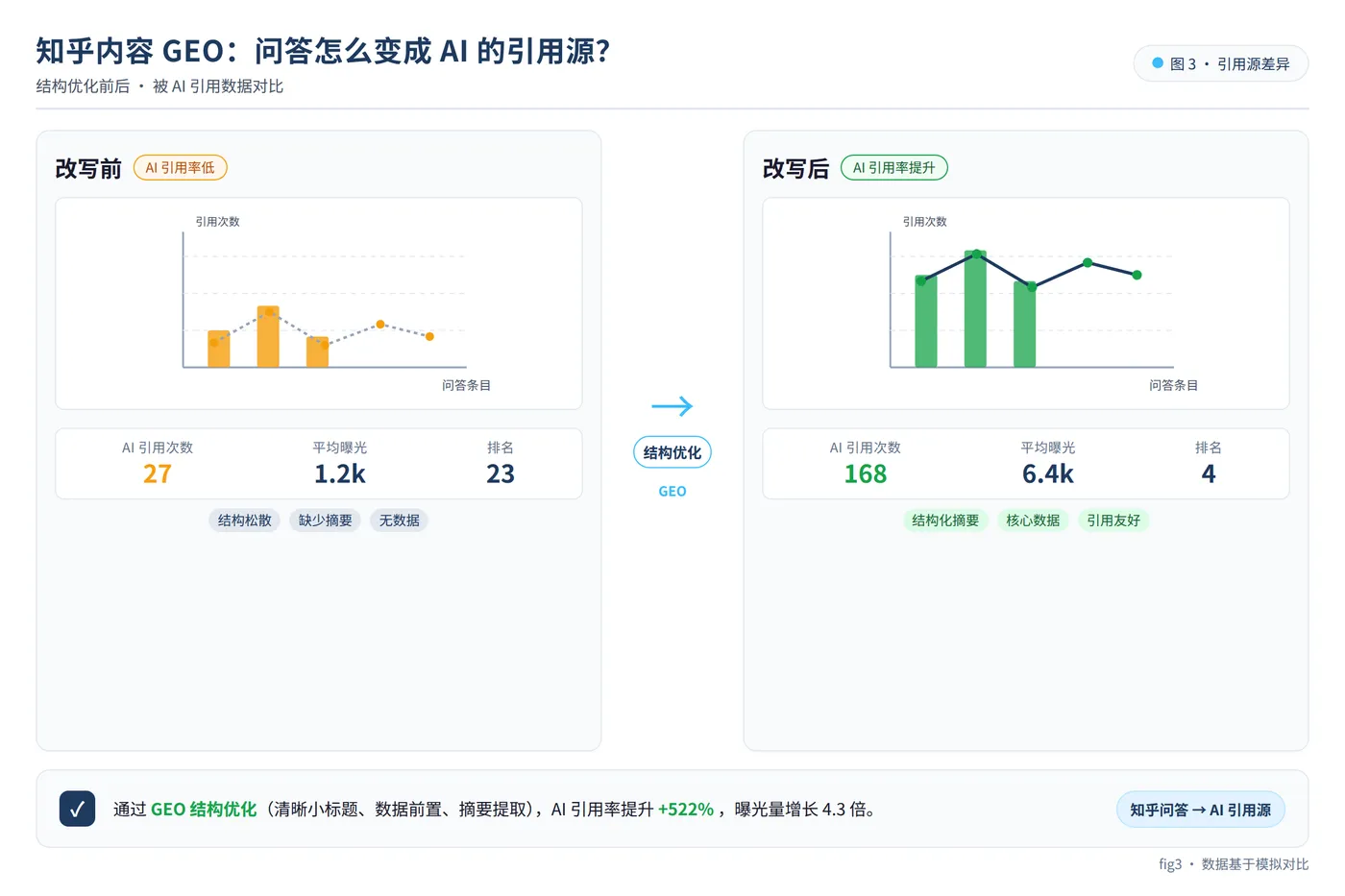Click the fourth green point on trend line
1345x896 pixels.
[1088, 262]
